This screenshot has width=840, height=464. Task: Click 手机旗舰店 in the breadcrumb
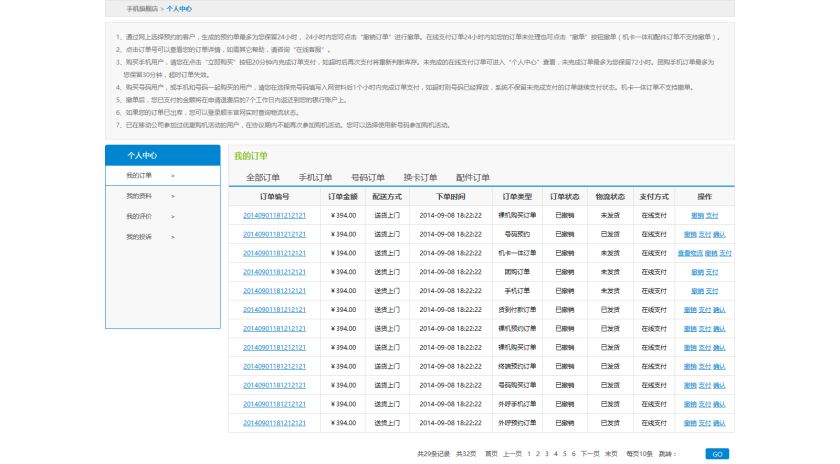pyautogui.click(x=142, y=9)
